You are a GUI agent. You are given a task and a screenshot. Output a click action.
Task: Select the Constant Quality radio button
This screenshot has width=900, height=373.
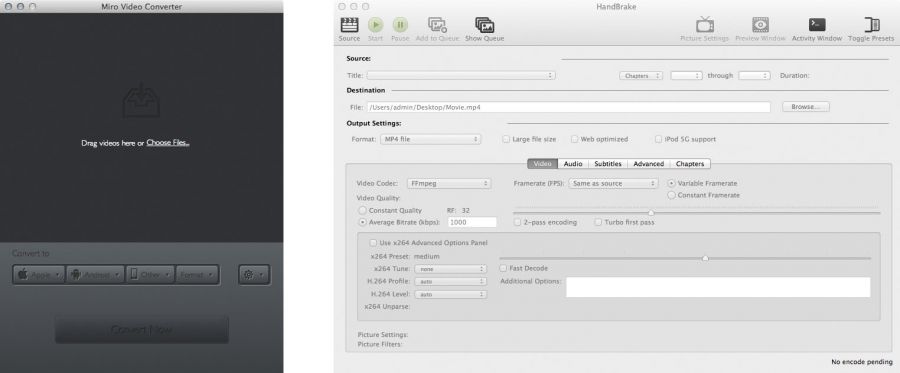tap(362, 211)
